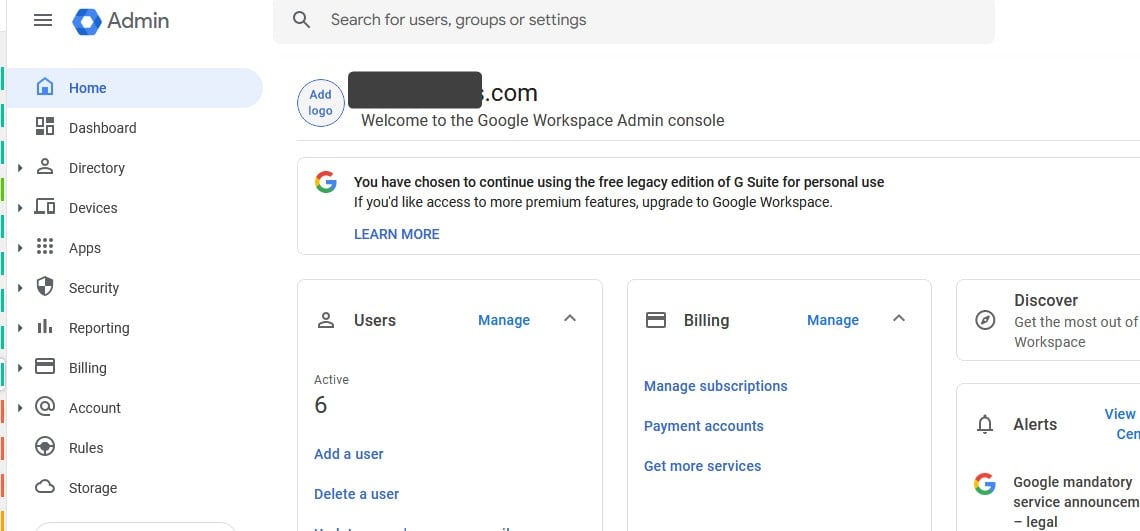
Task: Click the Alerts bell icon
Action: pyautogui.click(x=985, y=425)
